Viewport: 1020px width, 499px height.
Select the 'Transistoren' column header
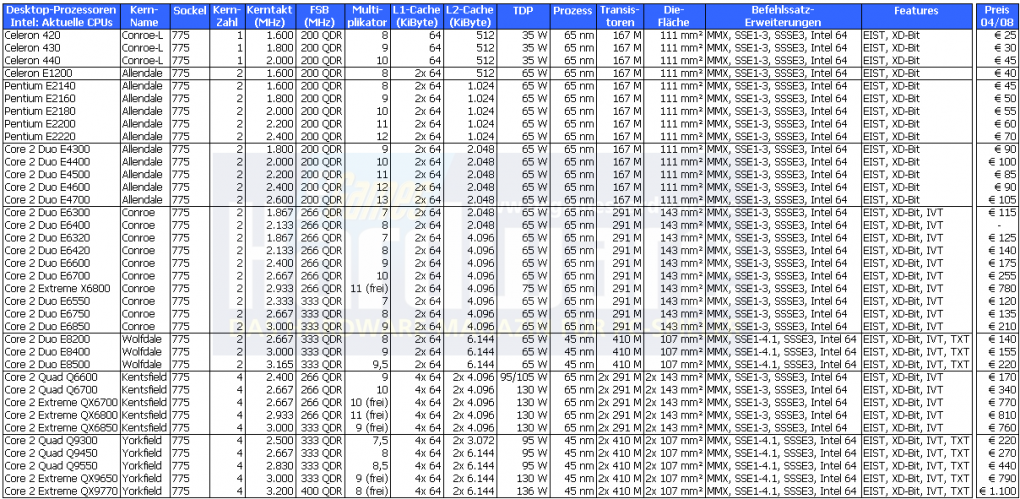tap(620, 16)
